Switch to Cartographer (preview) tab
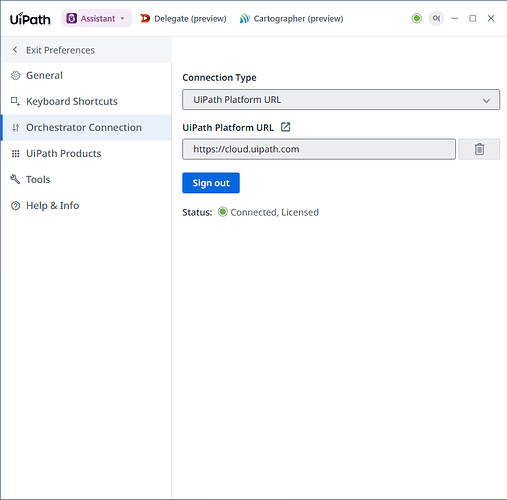This screenshot has width=507, height=500. click(291, 18)
